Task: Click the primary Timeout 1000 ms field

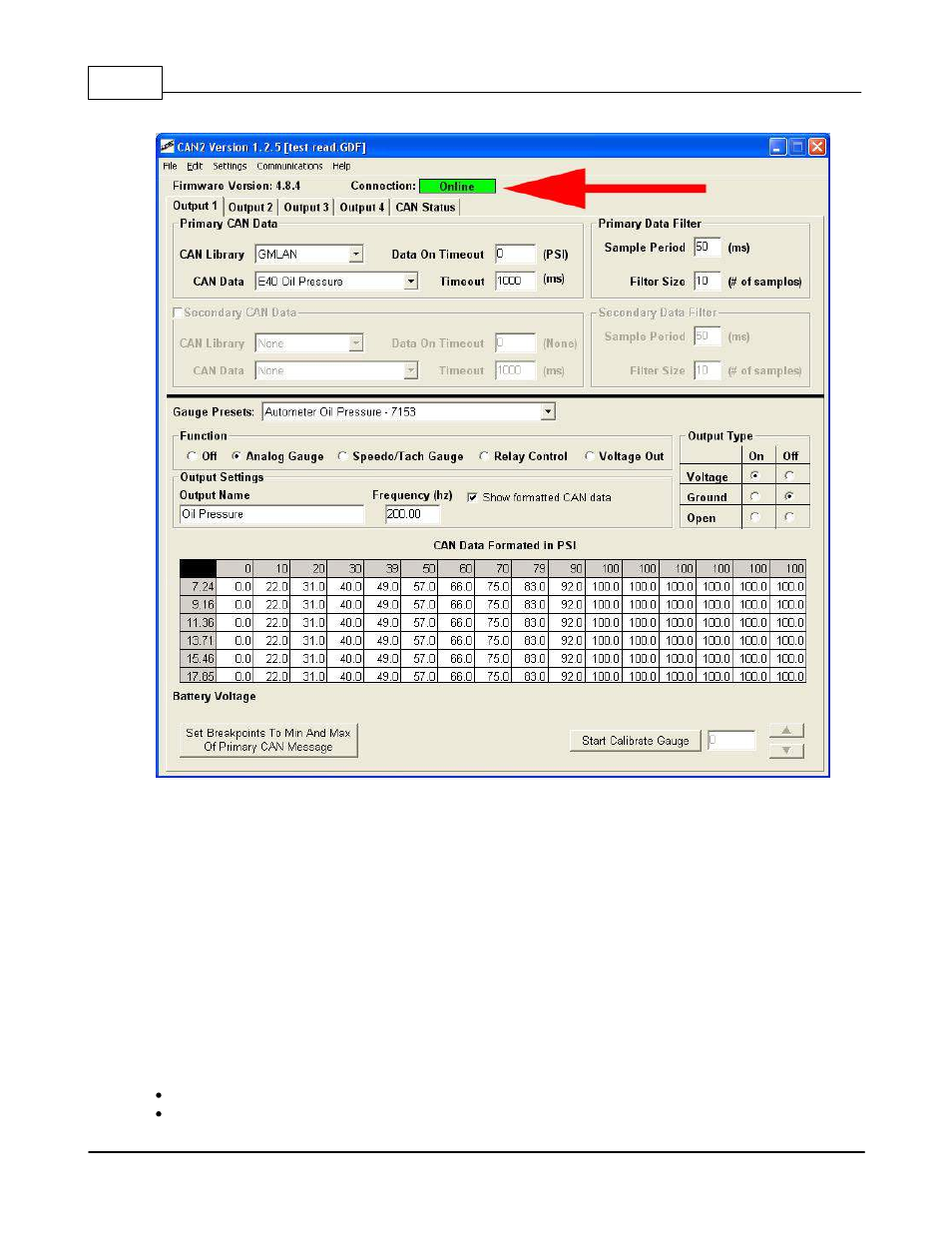Action: [515, 282]
